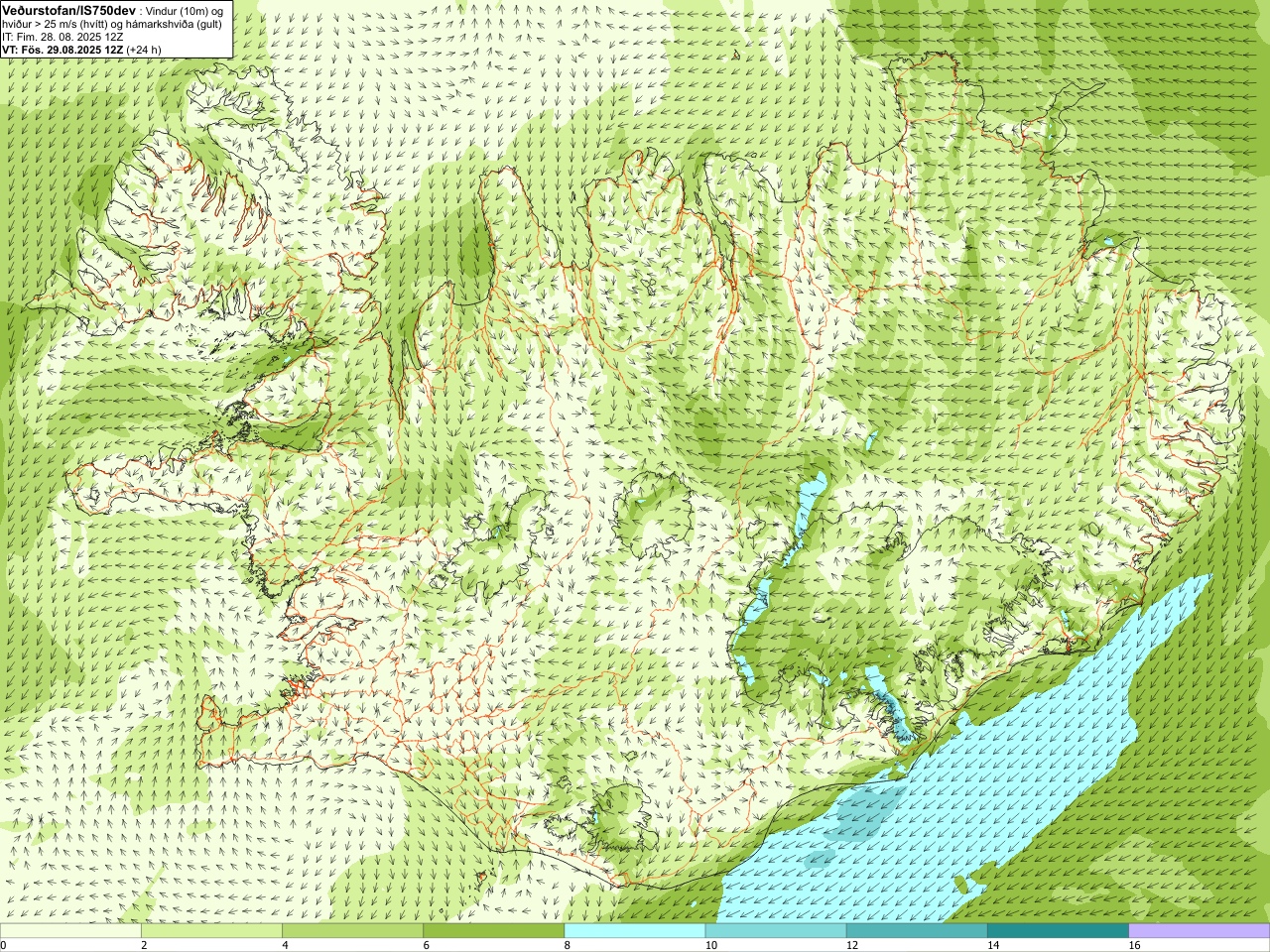
Task: Click the legend scale label "4"
Action: pos(285,945)
